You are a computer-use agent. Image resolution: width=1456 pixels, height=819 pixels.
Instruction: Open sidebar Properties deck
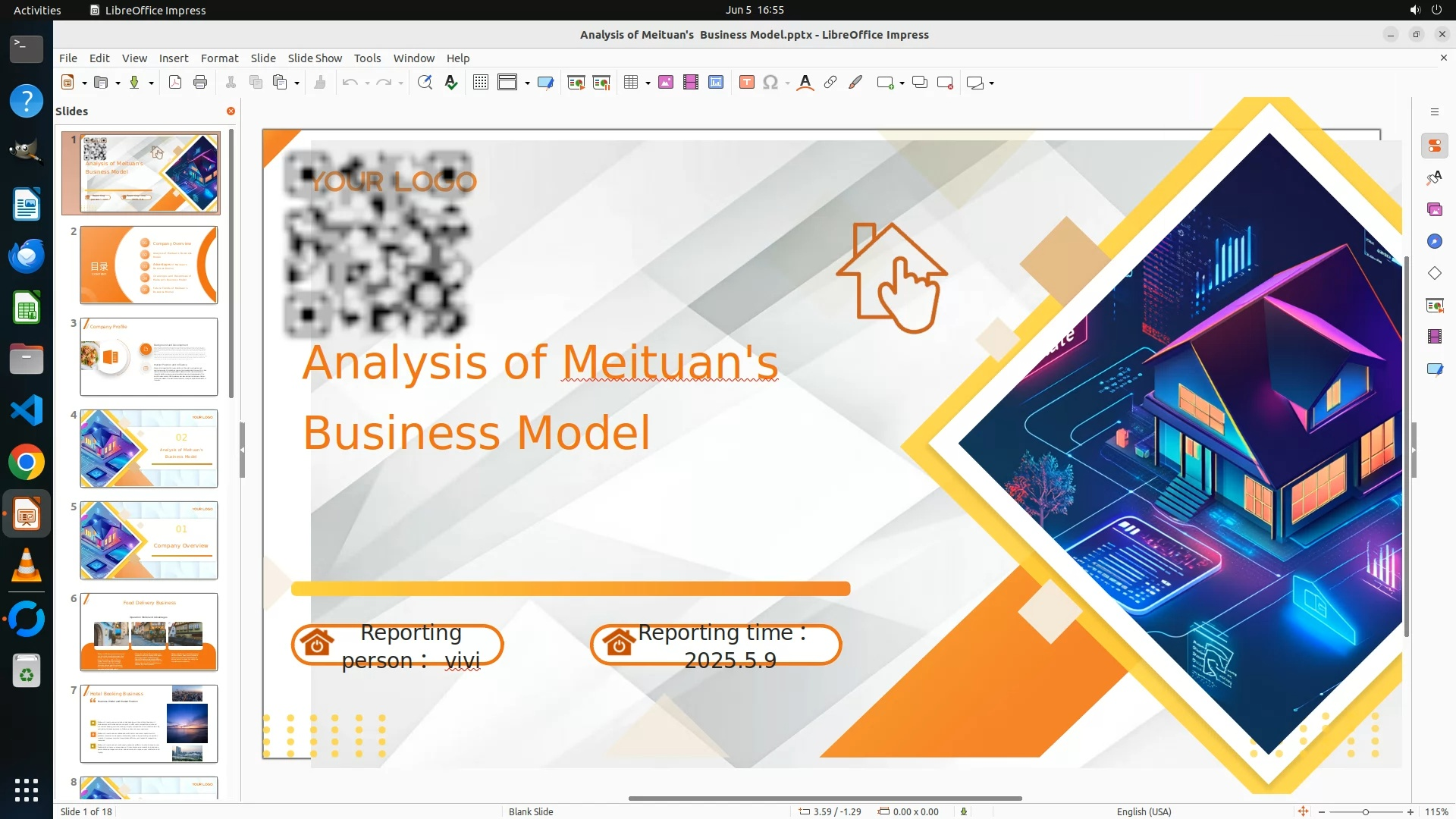click(1434, 146)
